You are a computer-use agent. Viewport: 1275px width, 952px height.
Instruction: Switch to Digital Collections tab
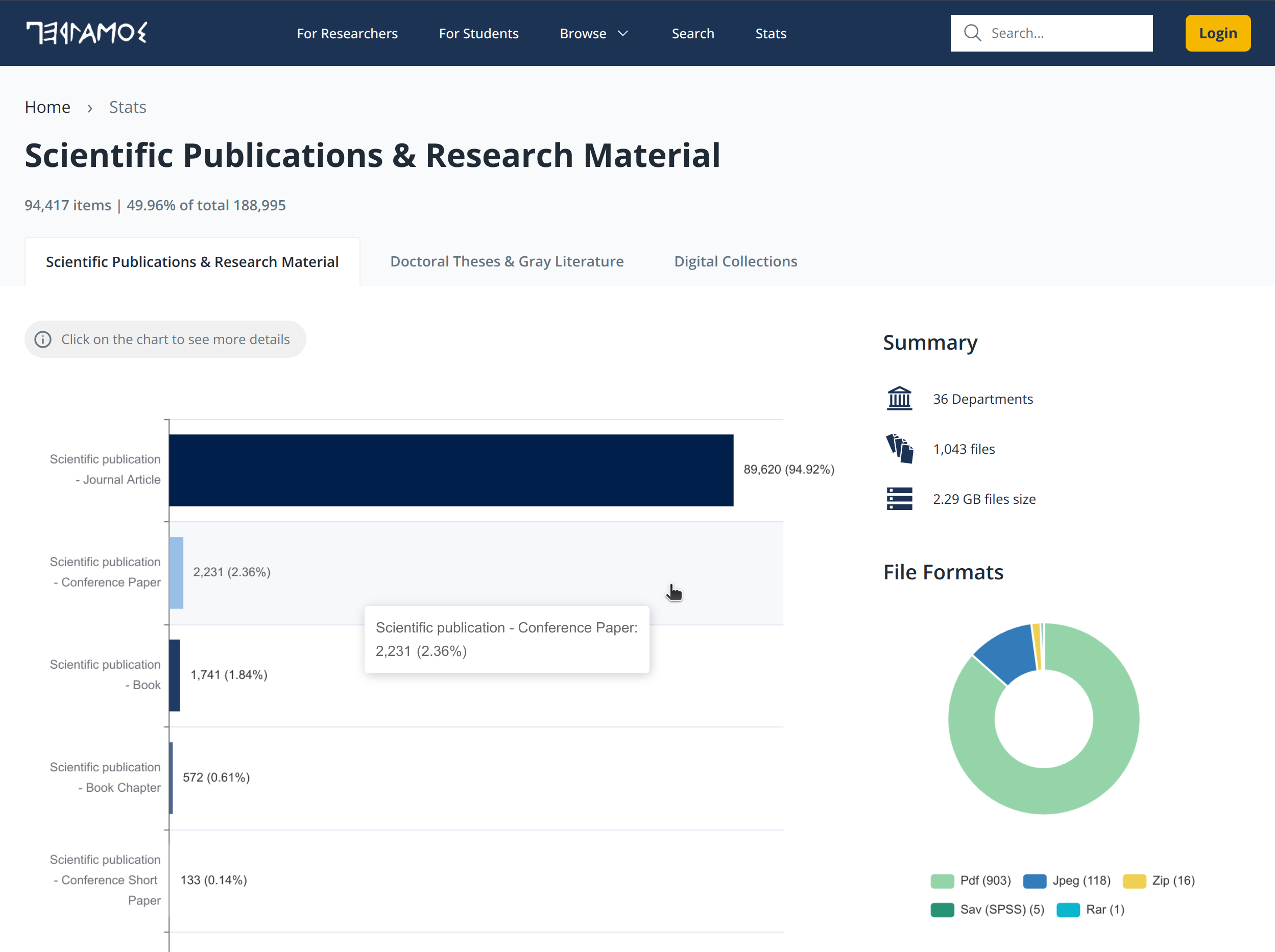735,262
